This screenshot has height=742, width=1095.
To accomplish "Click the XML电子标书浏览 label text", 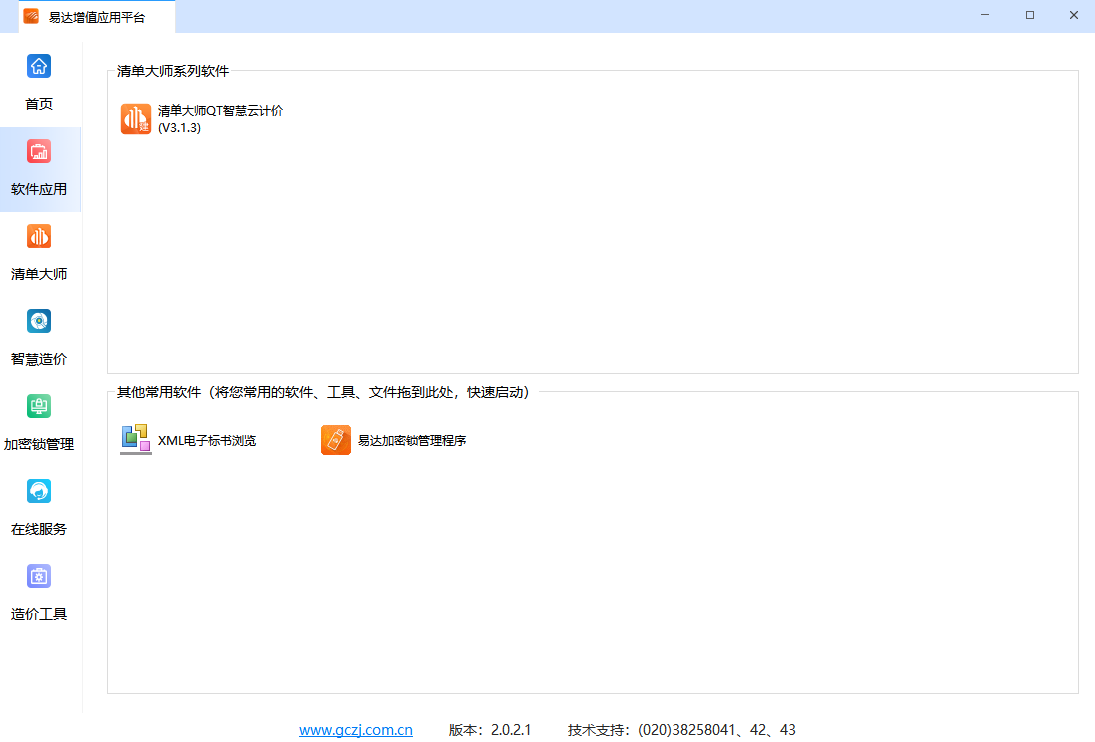I will (x=207, y=440).
